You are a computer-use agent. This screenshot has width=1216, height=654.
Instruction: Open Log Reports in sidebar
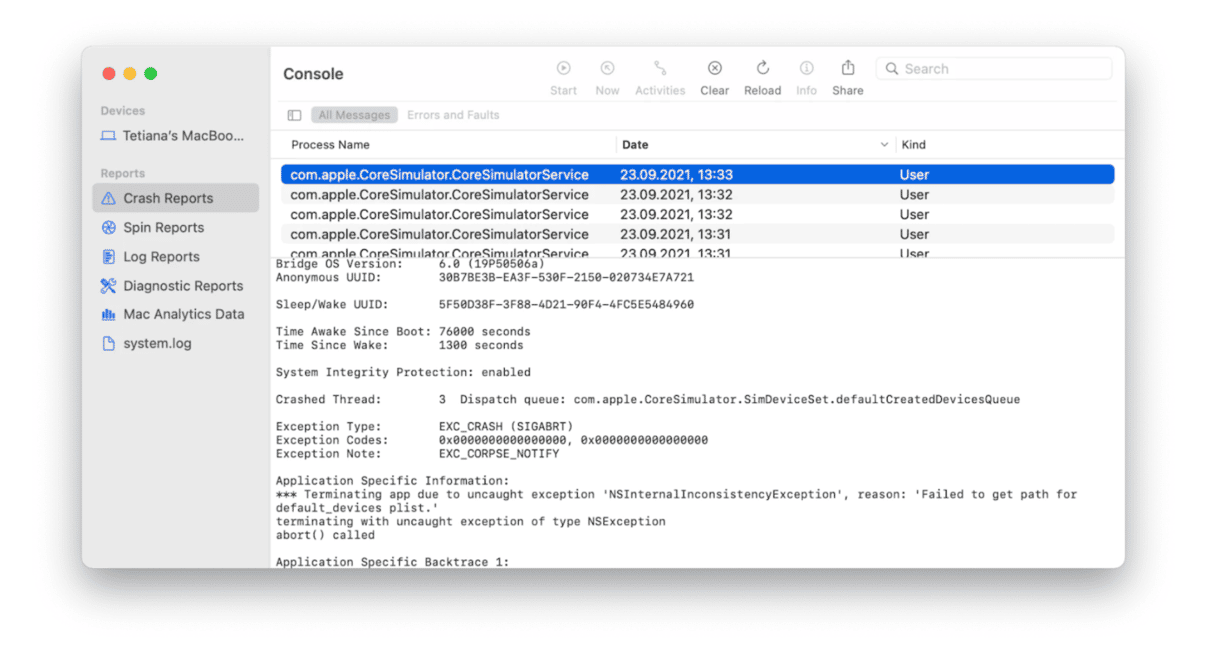[161, 257]
